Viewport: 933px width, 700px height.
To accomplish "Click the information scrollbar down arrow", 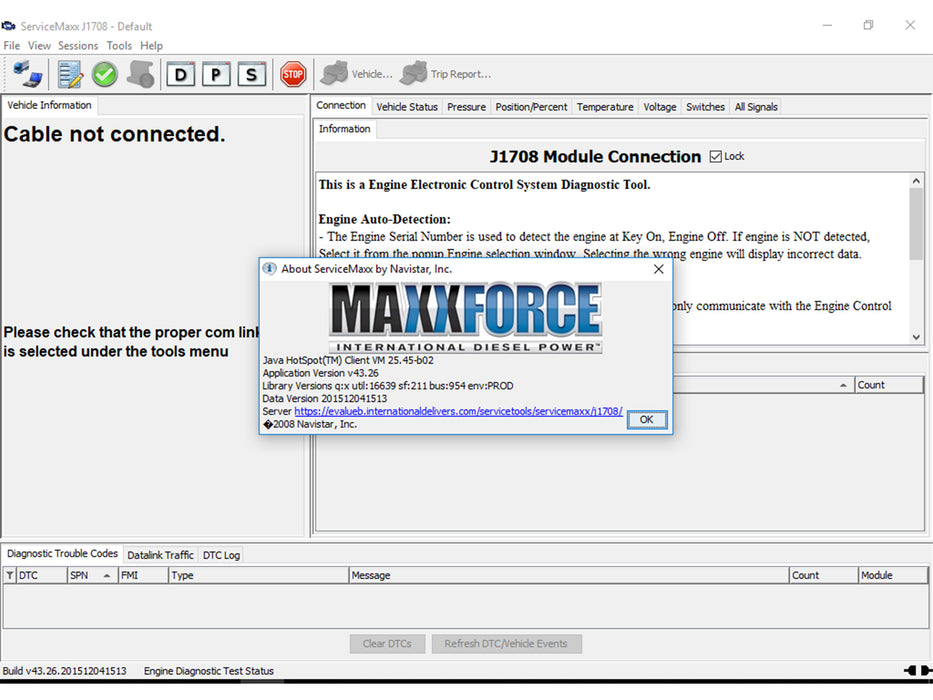I will point(916,337).
